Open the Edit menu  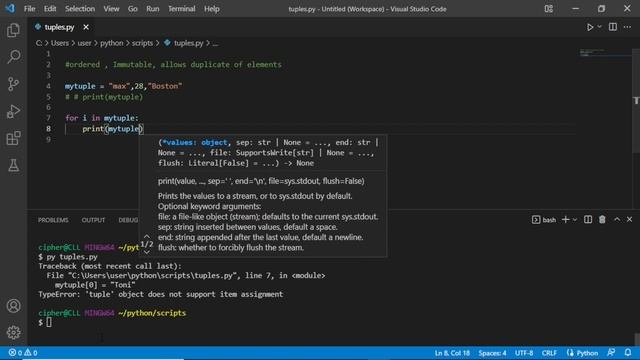(50, 9)
